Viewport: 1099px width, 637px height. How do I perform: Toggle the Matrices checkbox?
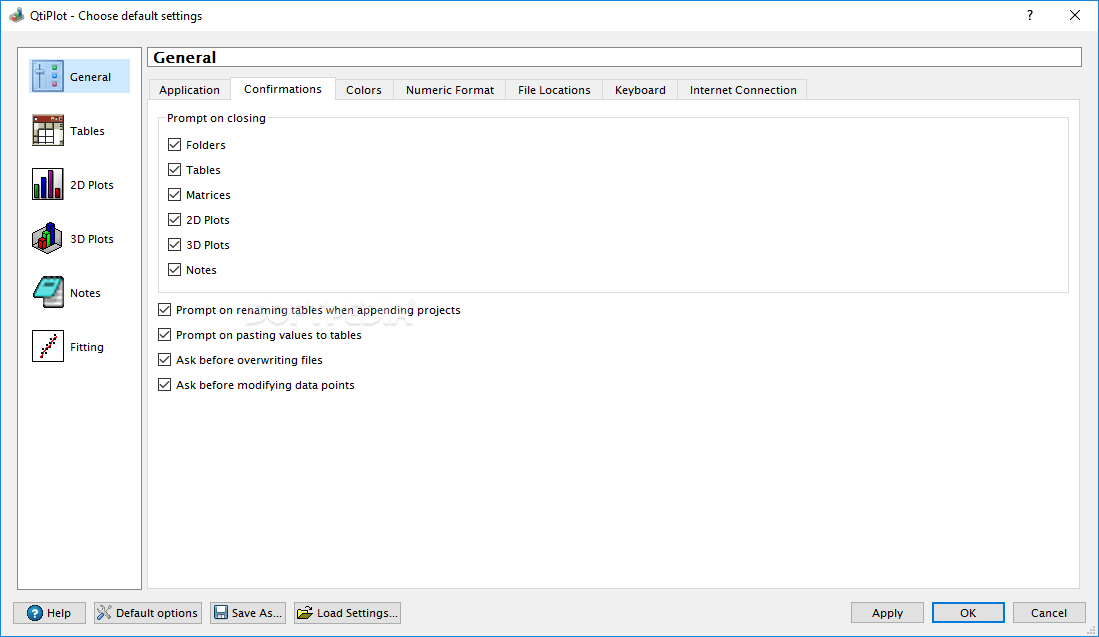click(x=175, y=195)
